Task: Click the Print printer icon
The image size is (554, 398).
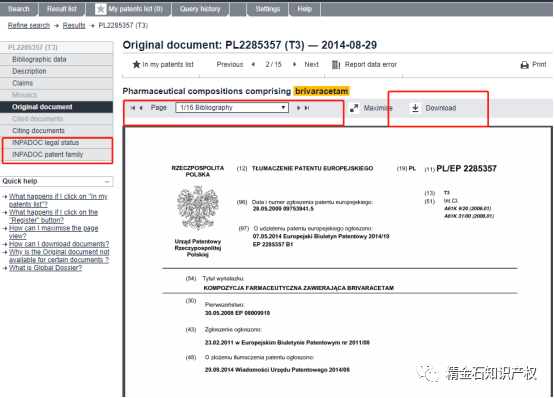Action: pos(525,65)
